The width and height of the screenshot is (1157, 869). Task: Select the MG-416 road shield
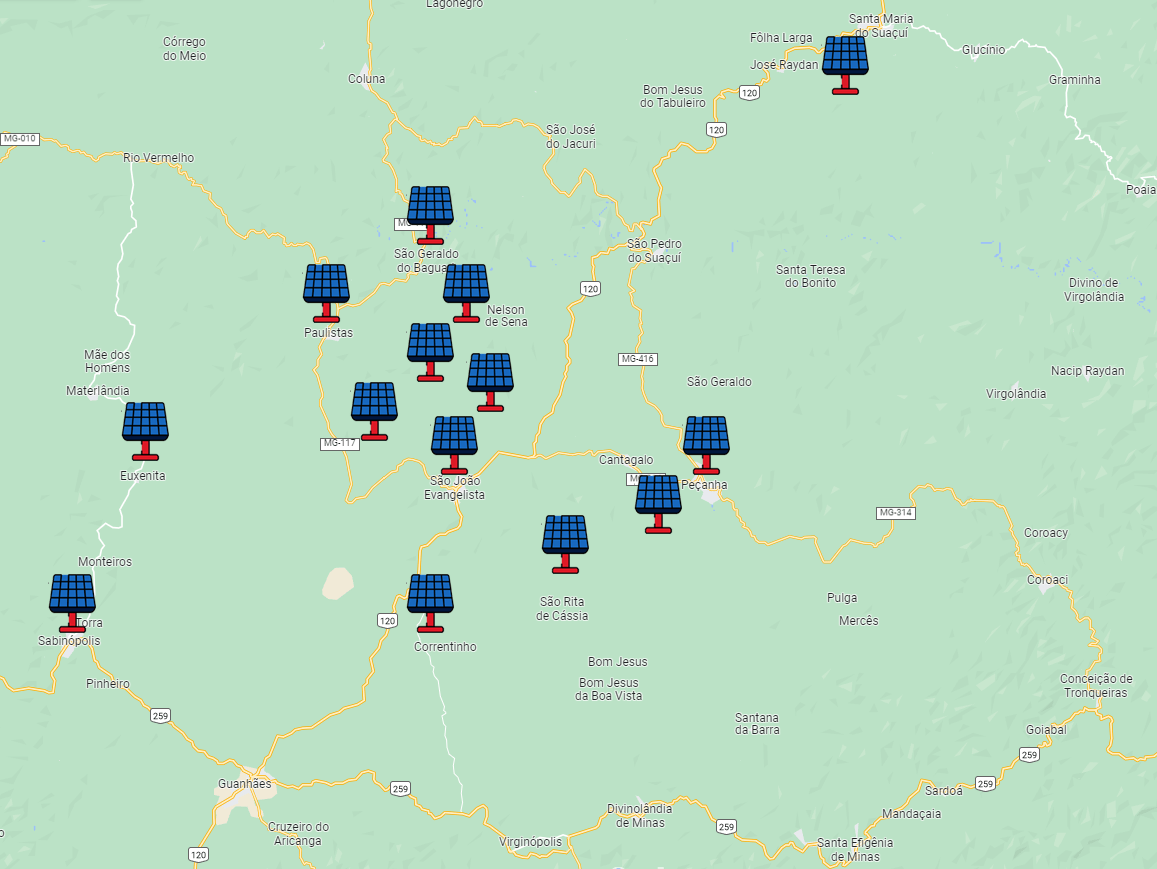click(637, 359)
